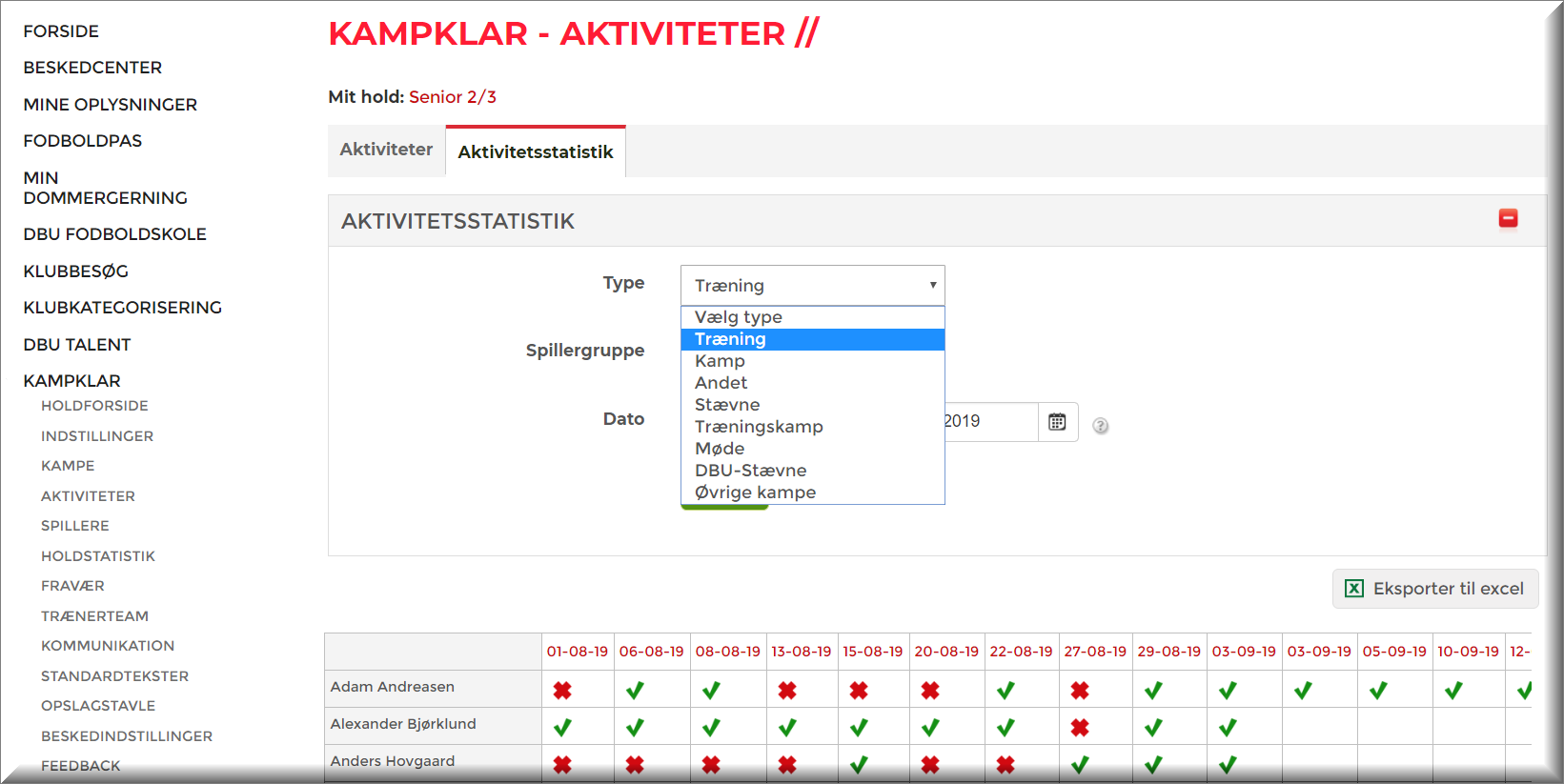Click Adam Andreasen's green check for 29-08-19
The image size is (1564, 784).
point(1153,691)
